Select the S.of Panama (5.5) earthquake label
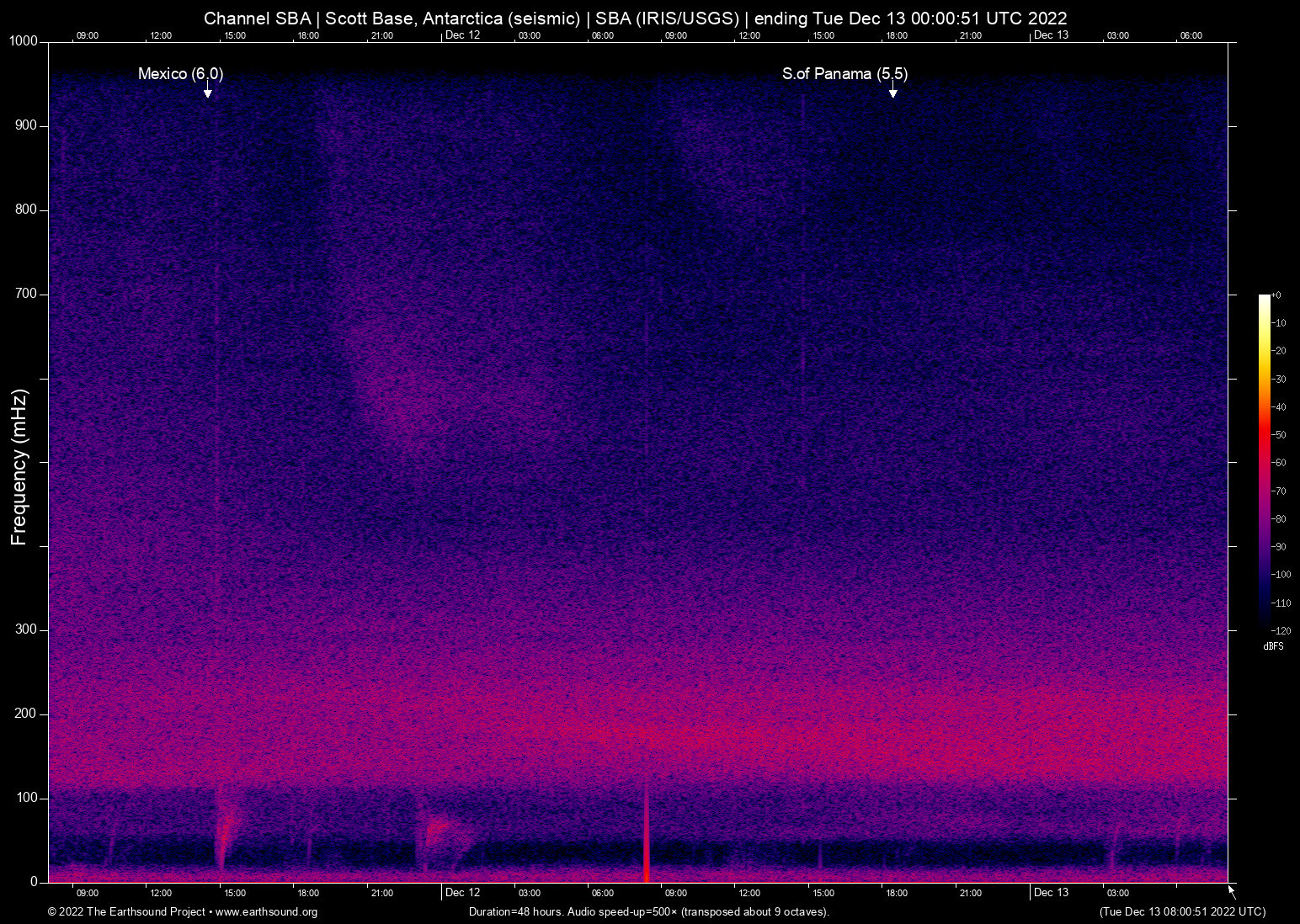The height and width of the screenshot is (924, 1300). click(844, 74)
